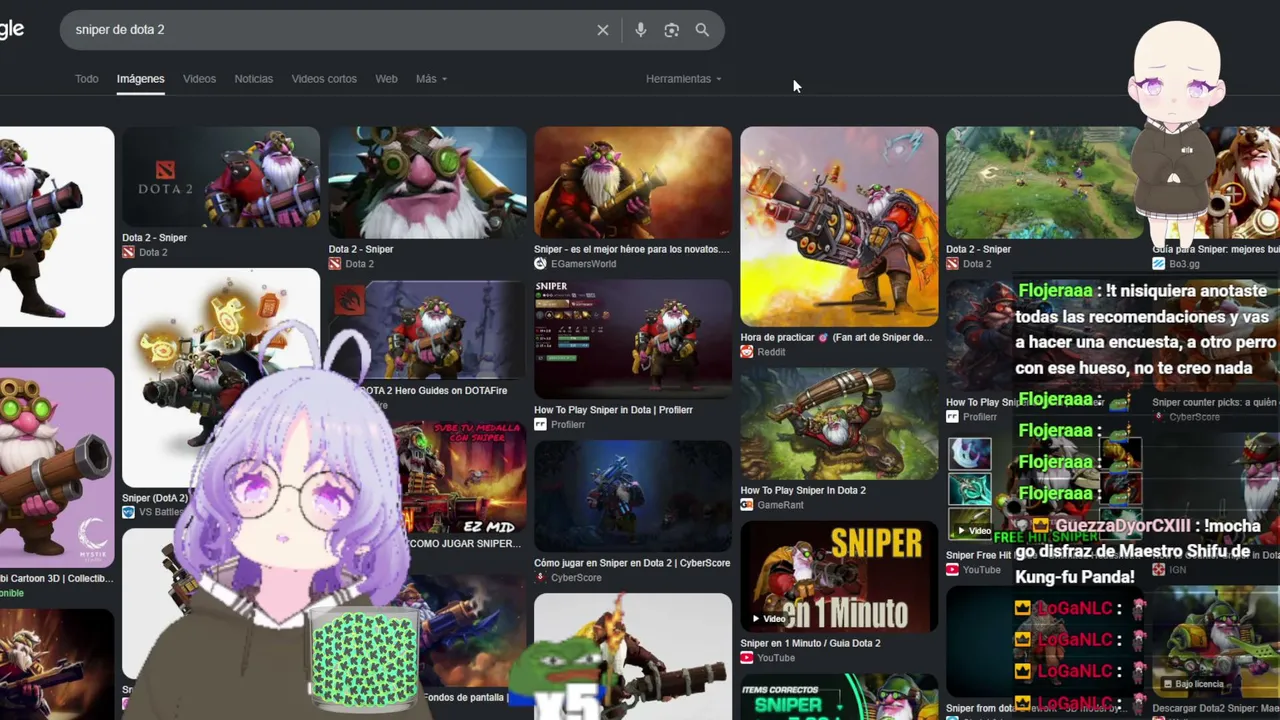
Task: Switch to the Todo tab
Action: [87, 79]
